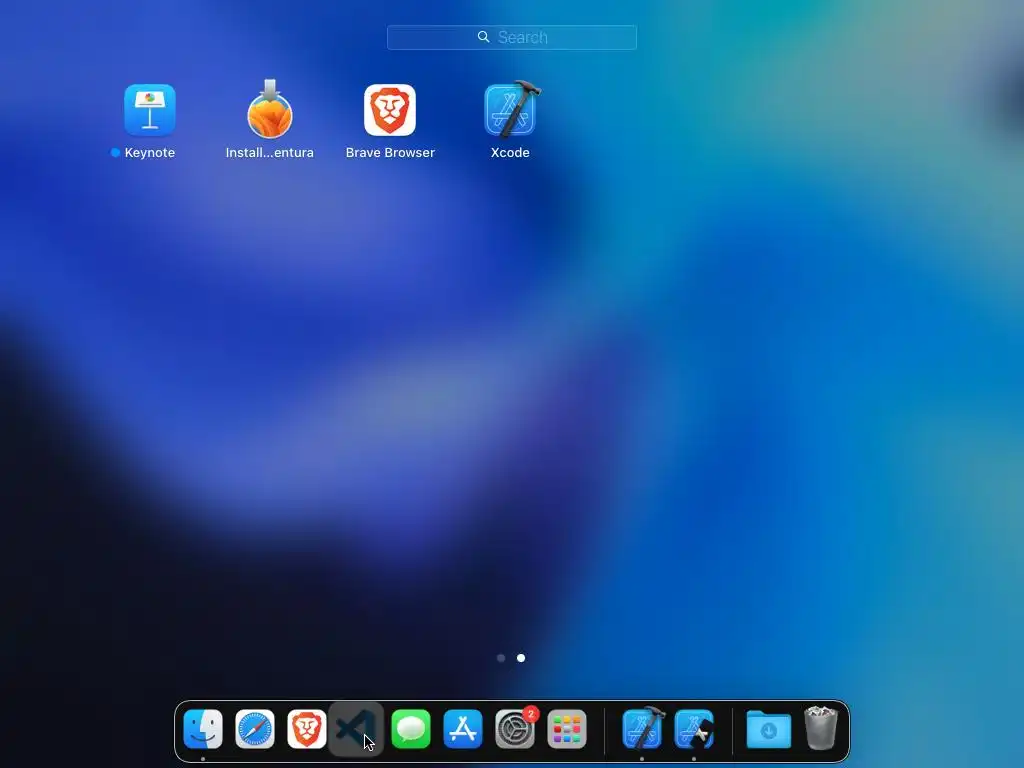Click the Install...entura label text

coord(270,152)
